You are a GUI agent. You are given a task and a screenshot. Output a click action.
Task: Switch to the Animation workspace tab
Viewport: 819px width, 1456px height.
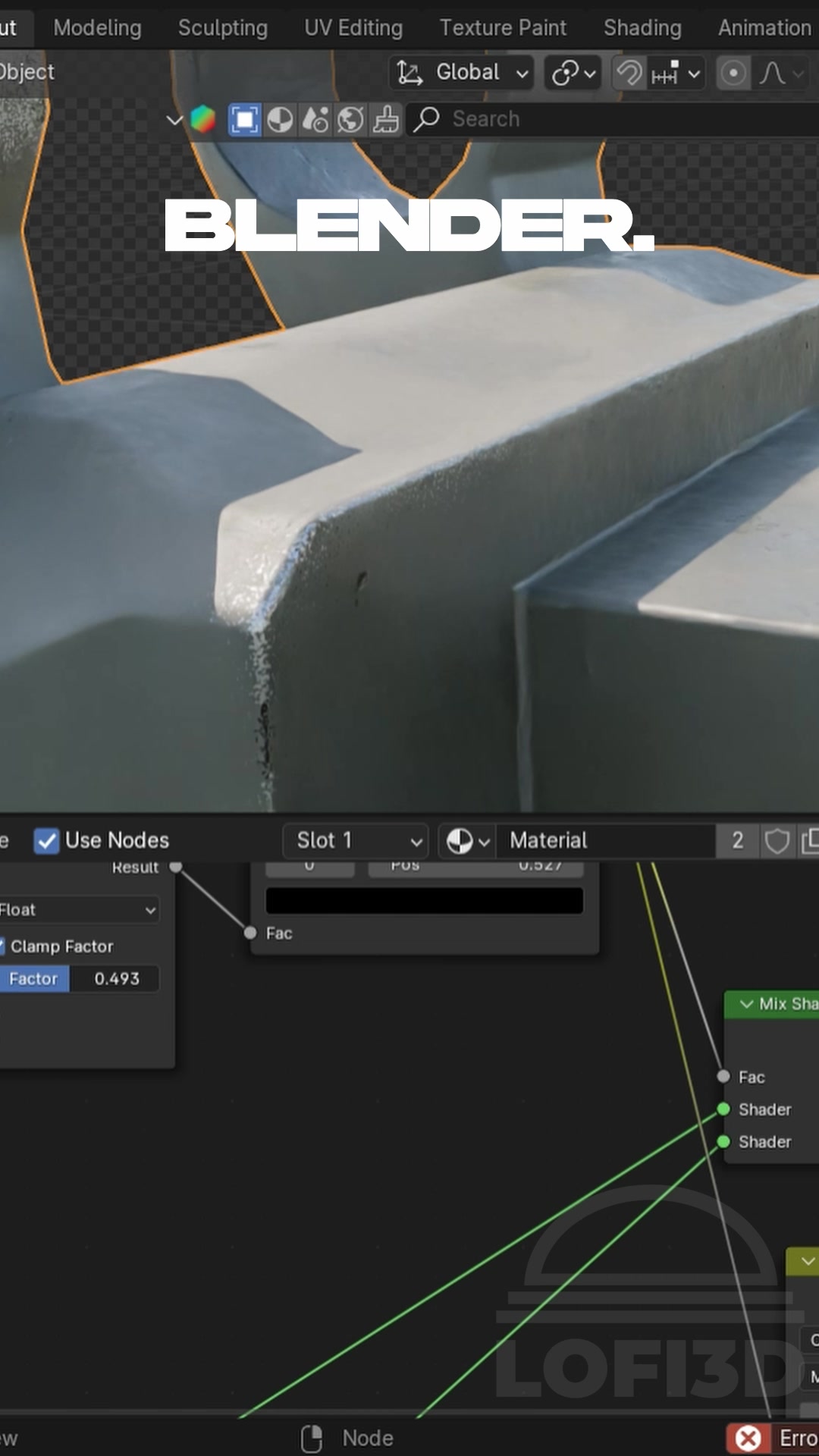764,28
